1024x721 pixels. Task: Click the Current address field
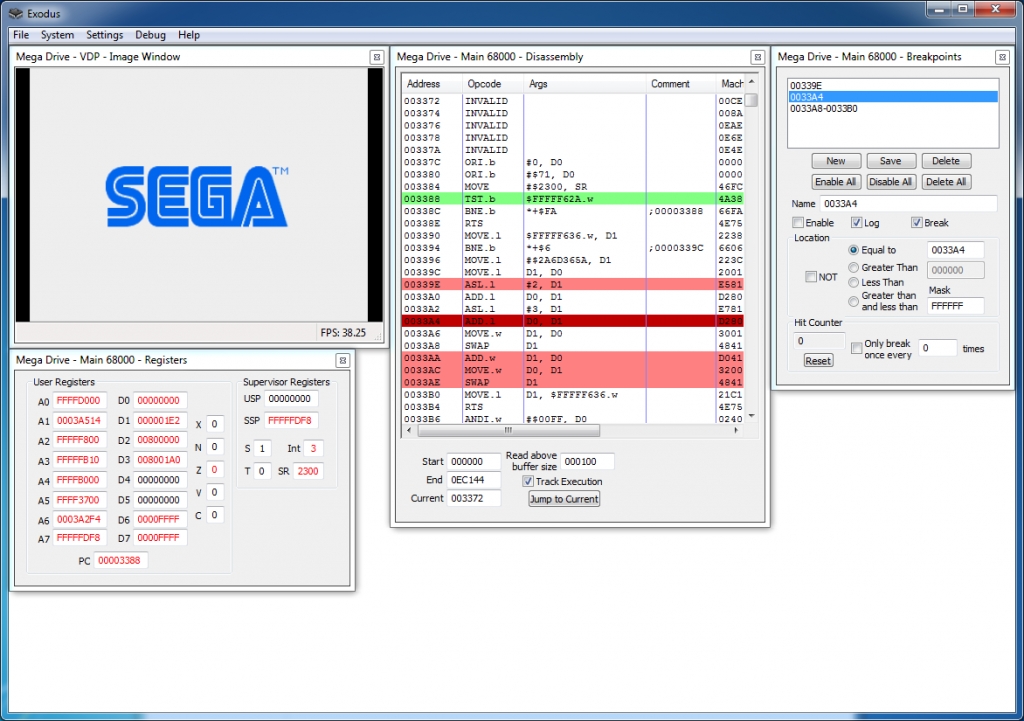(x=473, y=498)
